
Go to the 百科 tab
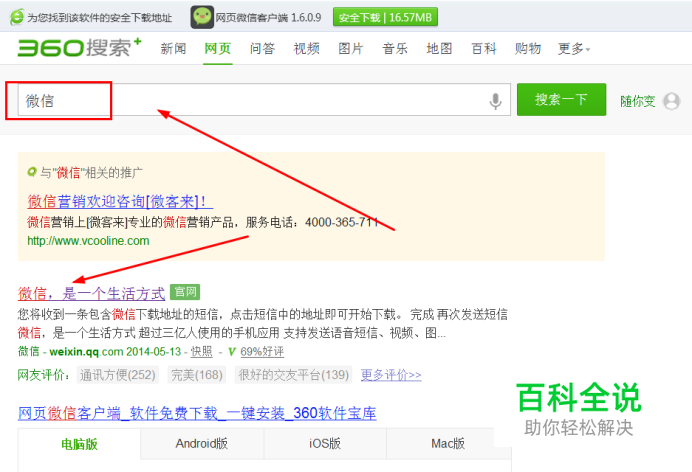click(x=484, y=48)
